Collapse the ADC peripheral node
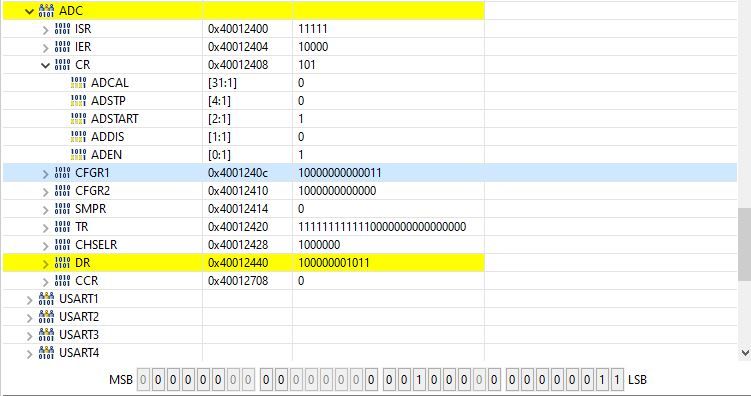This screenshot has height=396, width=751. click(x=29, y=11)
